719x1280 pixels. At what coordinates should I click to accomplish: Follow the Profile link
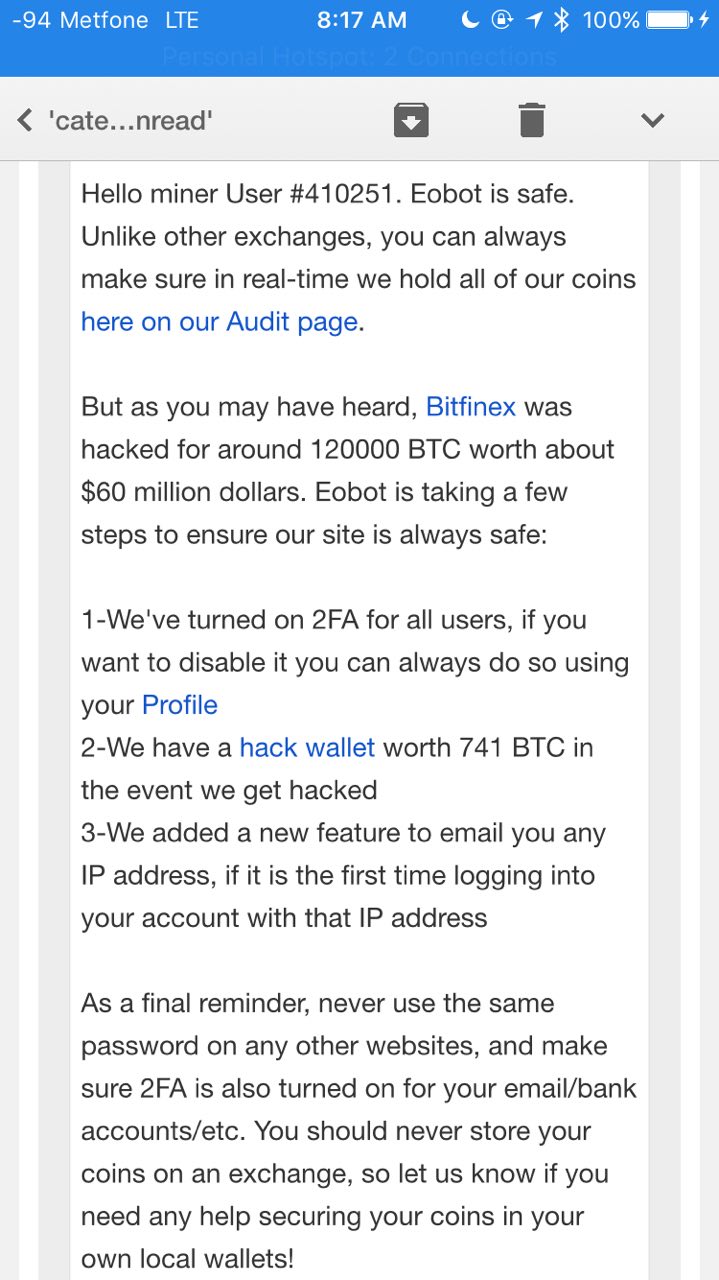click(180, 705)
